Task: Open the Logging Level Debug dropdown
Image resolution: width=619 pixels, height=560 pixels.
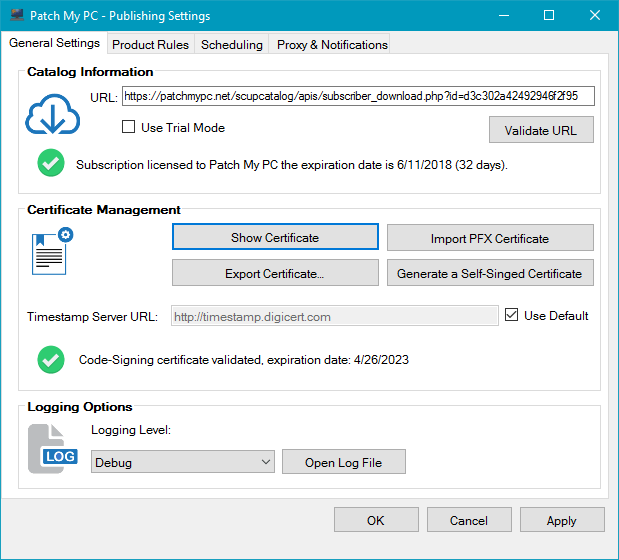Action: point(183,462)
